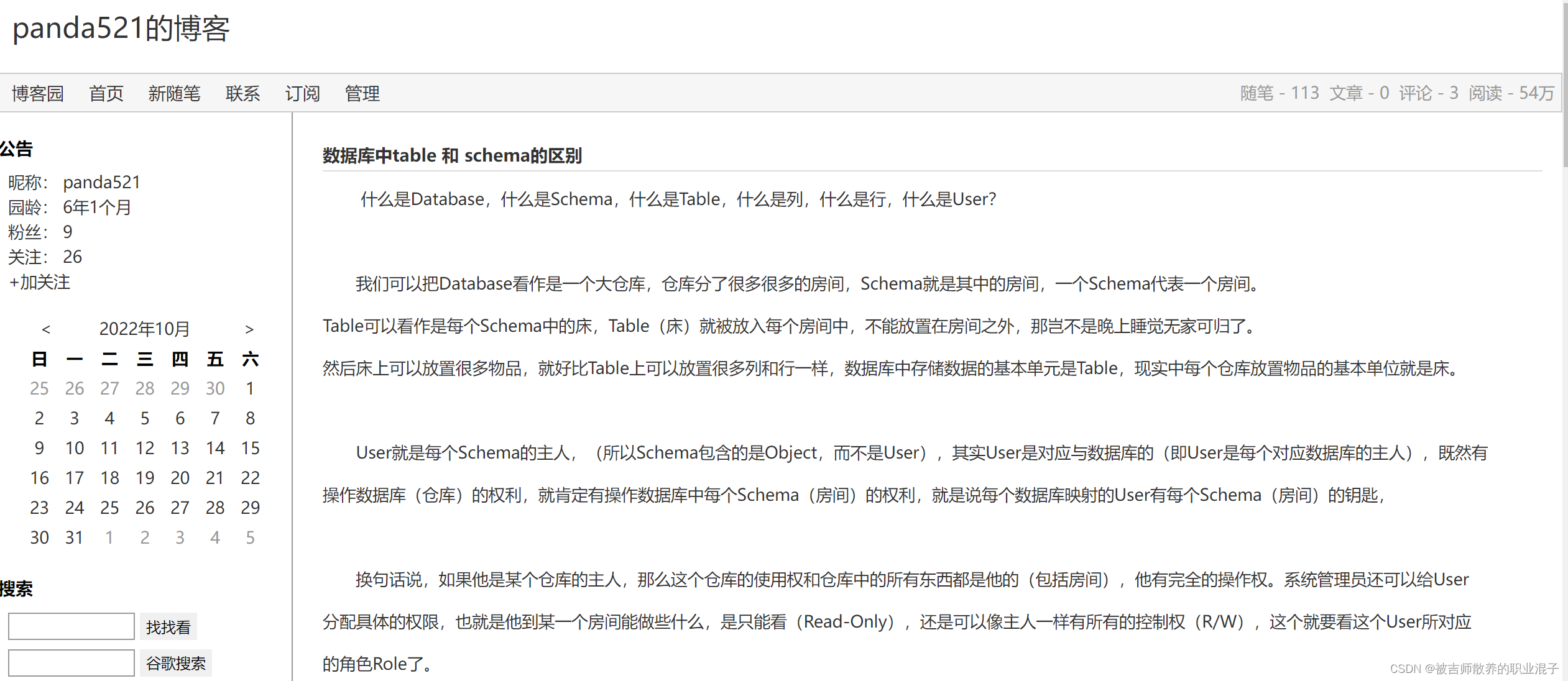Open following count 26 link

pyautogui.click(x=72, y=257)
